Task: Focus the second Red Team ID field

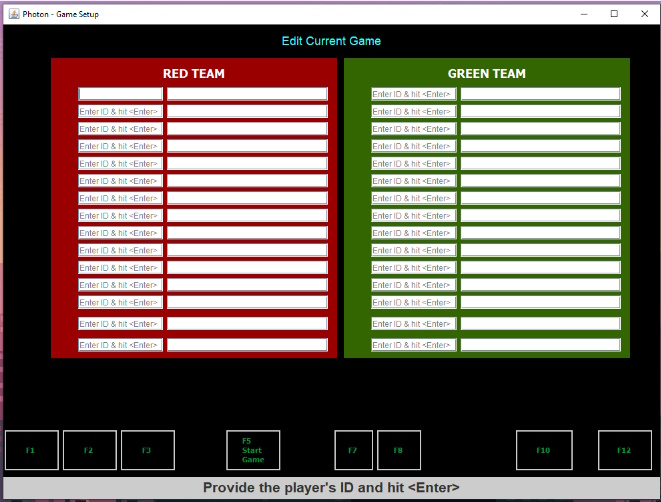Action: (121, 111)
